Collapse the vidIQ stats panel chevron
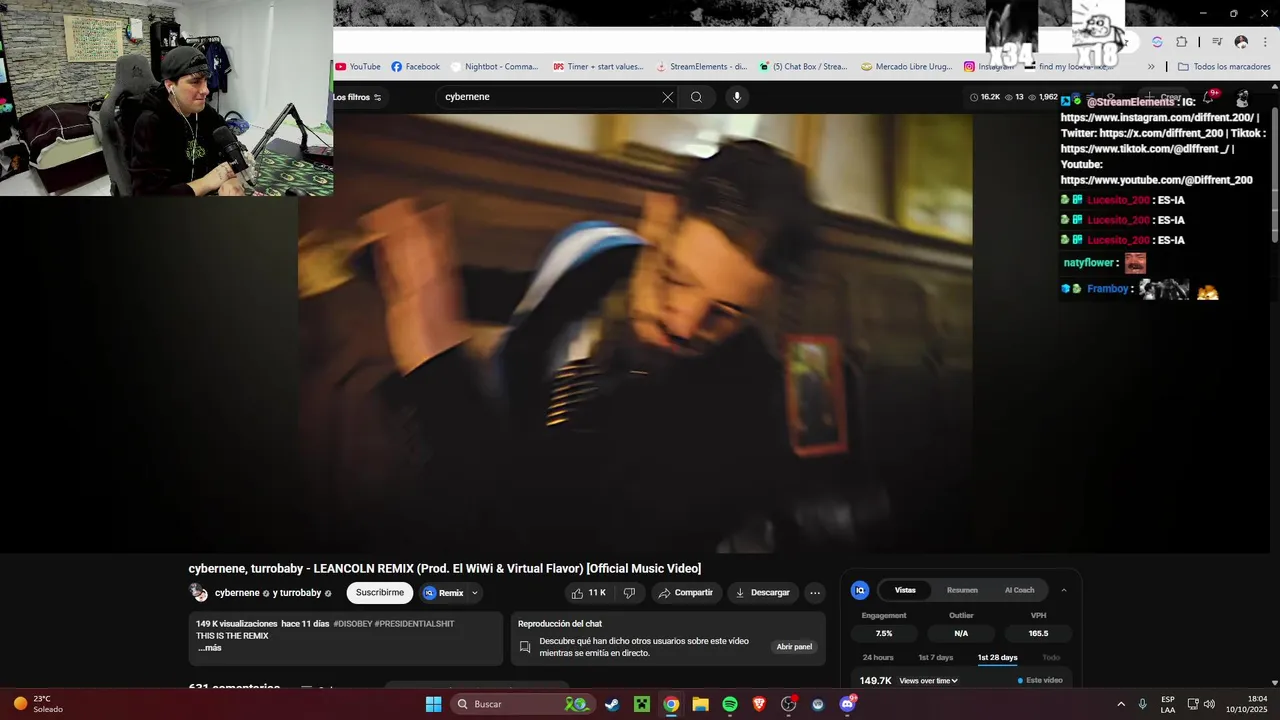This screenshot has width=1280, height=720. tap(1064, 590)
